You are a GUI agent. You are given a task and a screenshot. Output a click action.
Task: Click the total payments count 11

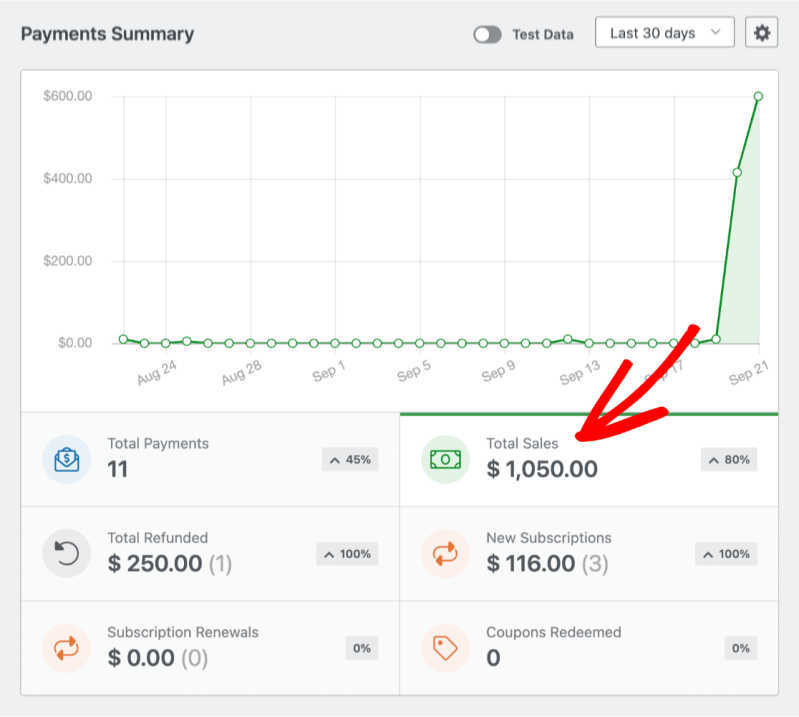[118, 469]
